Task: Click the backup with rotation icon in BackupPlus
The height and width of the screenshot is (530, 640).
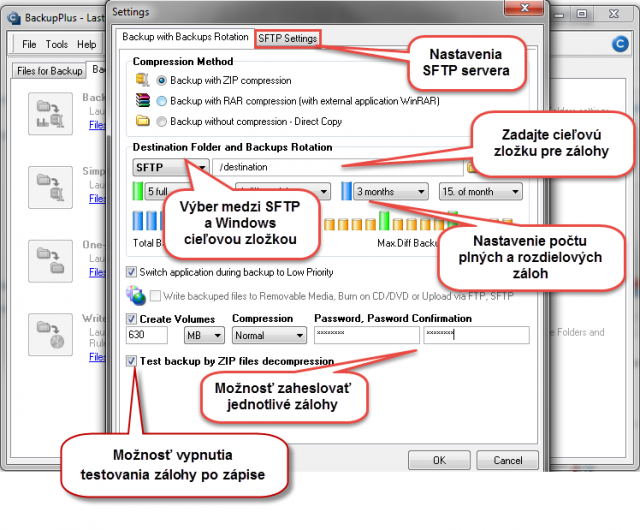Action: point(50,114)
